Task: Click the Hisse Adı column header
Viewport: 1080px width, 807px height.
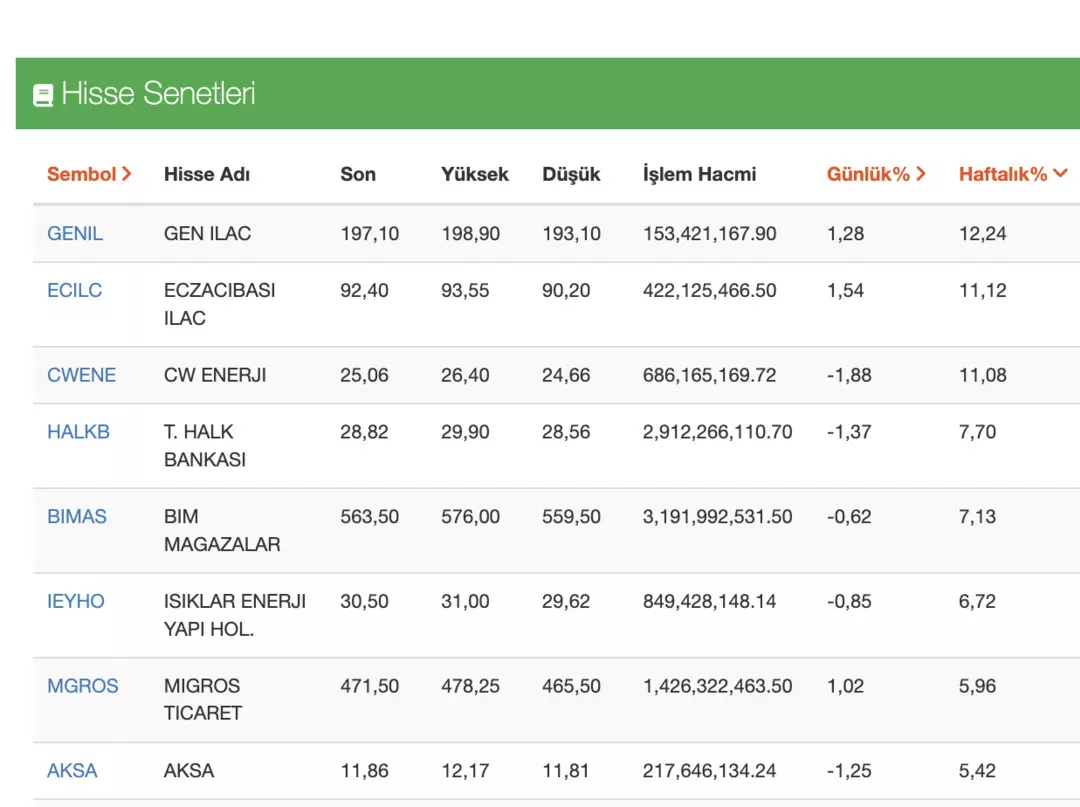Action: coord(207,174)
